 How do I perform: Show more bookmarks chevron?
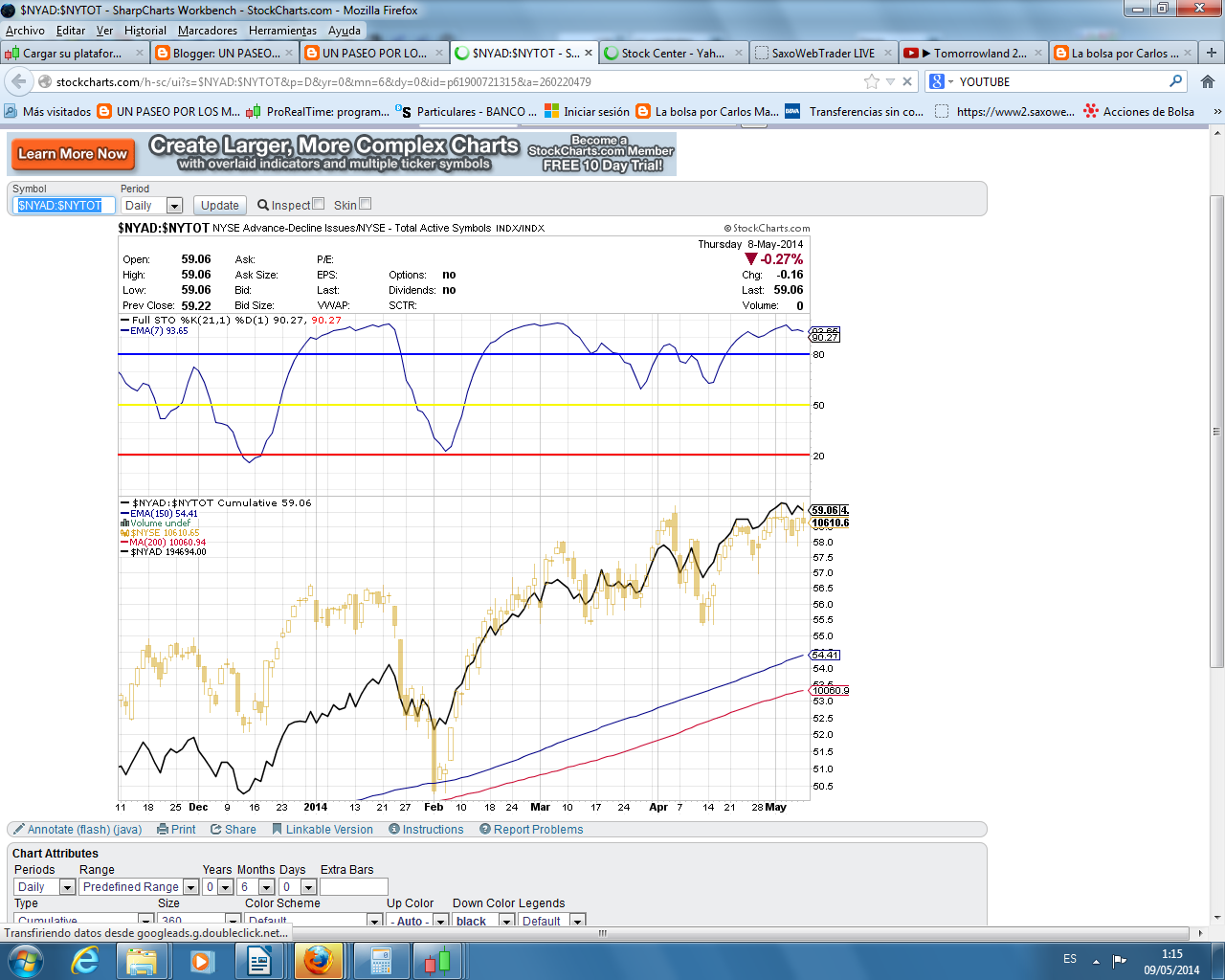(1216, 111)
